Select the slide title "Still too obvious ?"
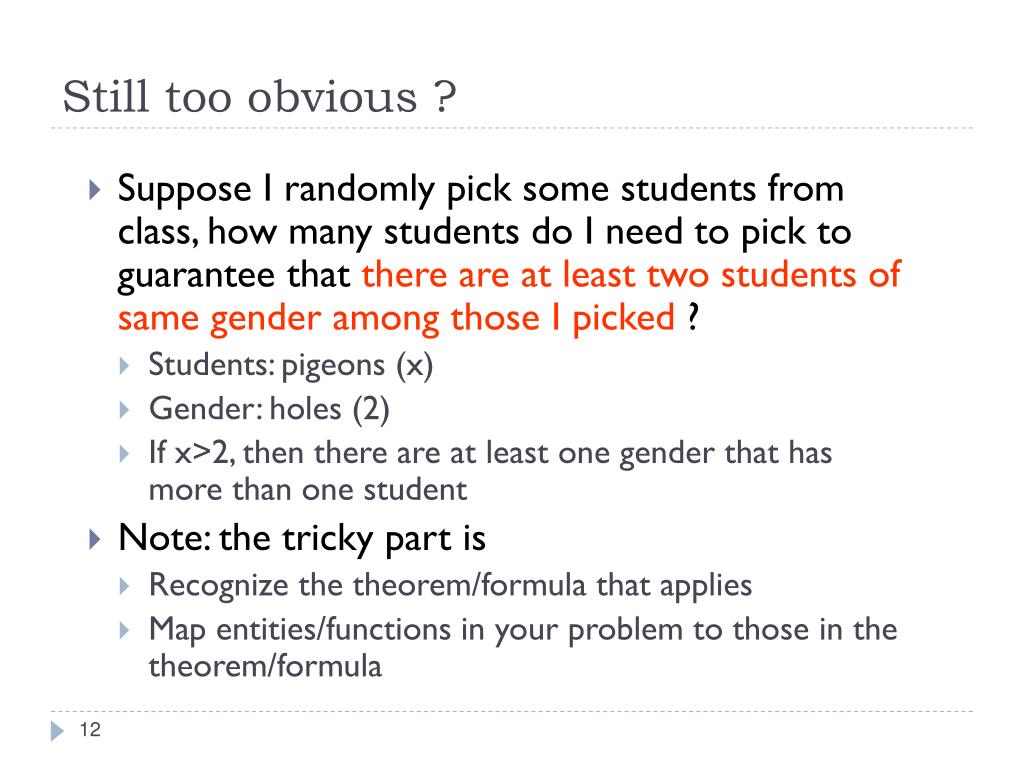Viewport: 1024px width, 768px height. point(260,97)
